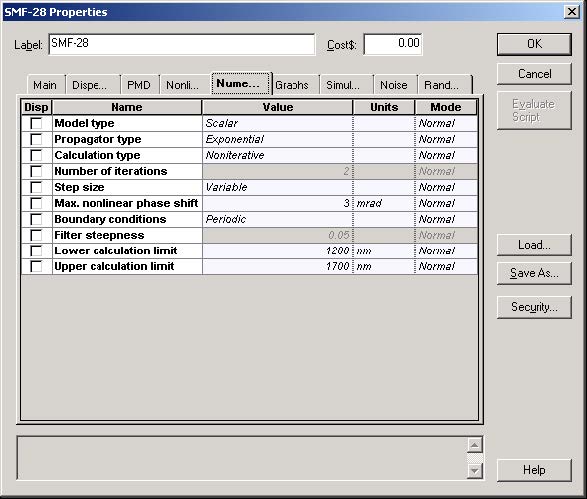The width and height of the screenshot is (587, 499).
Task: Open Propagator type value Exponential dropdown
Action: 277,139
